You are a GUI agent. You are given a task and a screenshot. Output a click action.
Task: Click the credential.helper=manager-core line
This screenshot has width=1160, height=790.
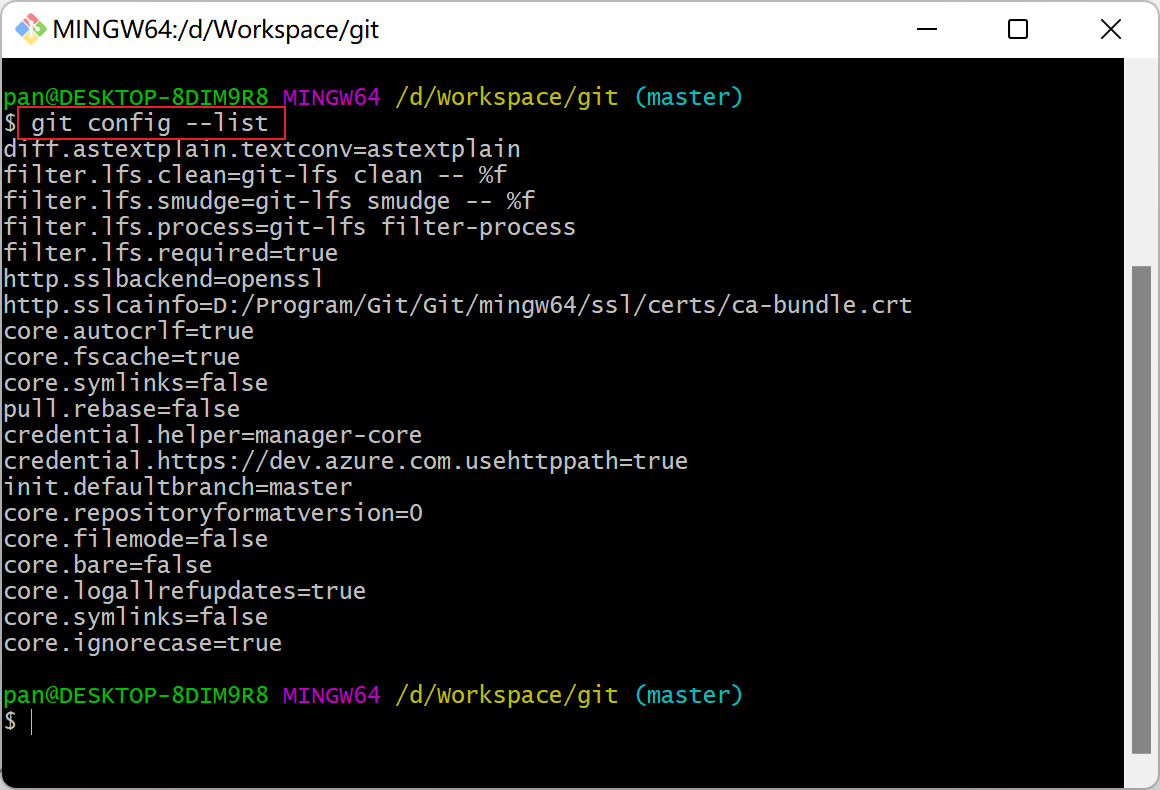213,435
